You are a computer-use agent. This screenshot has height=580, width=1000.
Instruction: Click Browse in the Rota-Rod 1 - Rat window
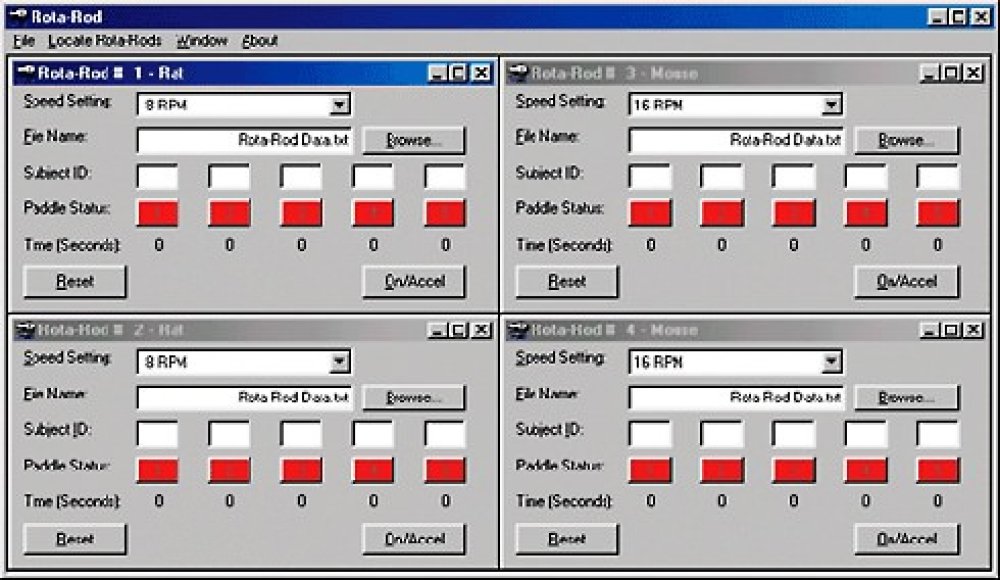(x=413, y=140)
